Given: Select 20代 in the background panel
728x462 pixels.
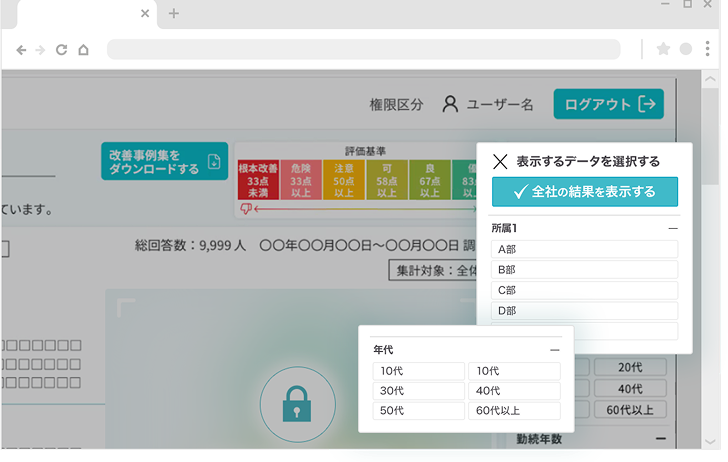Looking at the screenshot, I should (630, 367).
